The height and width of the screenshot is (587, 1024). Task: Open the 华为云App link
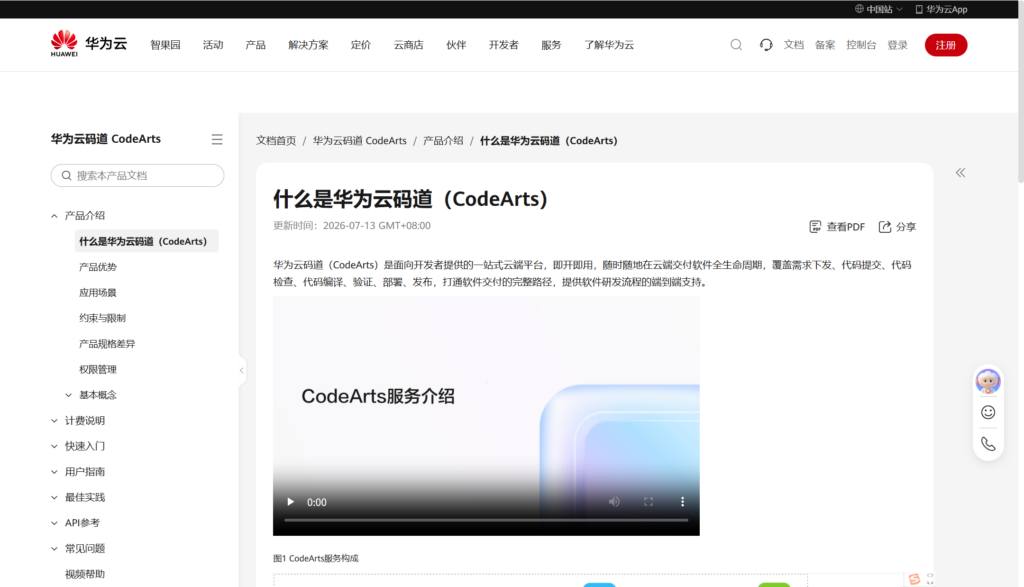point(941,9)
